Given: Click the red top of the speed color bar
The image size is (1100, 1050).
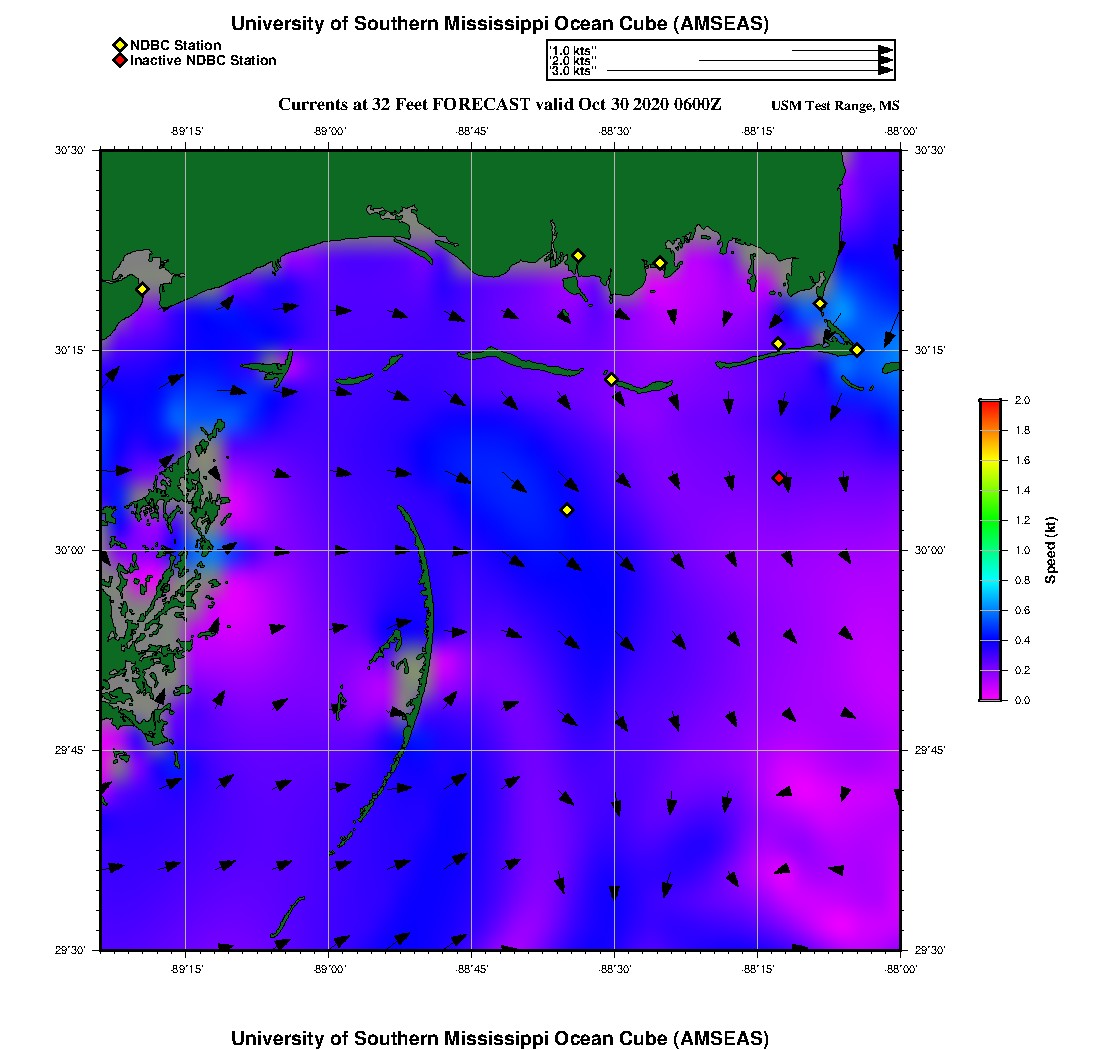Looking at the screenshot, I should pos(990,404).
